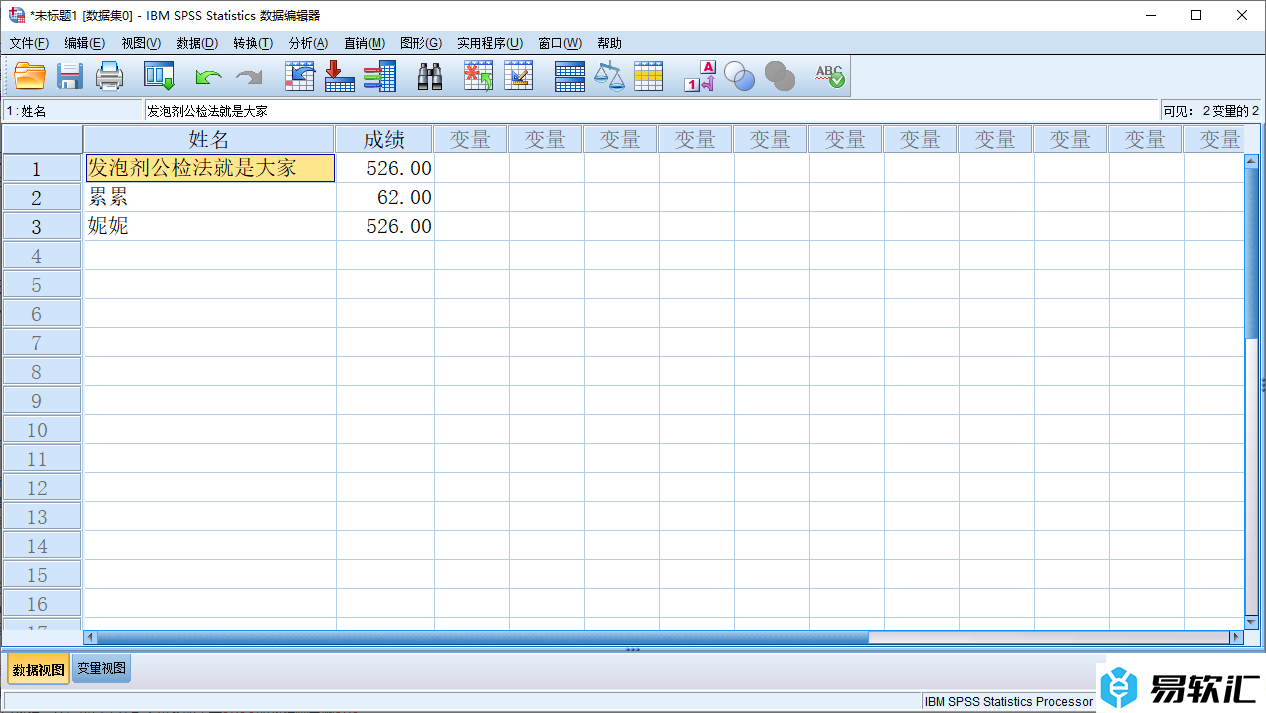Viewport: 1266px width, 713px height.
Task: Open the 文件(F) menu
Action: coord(29,43)
